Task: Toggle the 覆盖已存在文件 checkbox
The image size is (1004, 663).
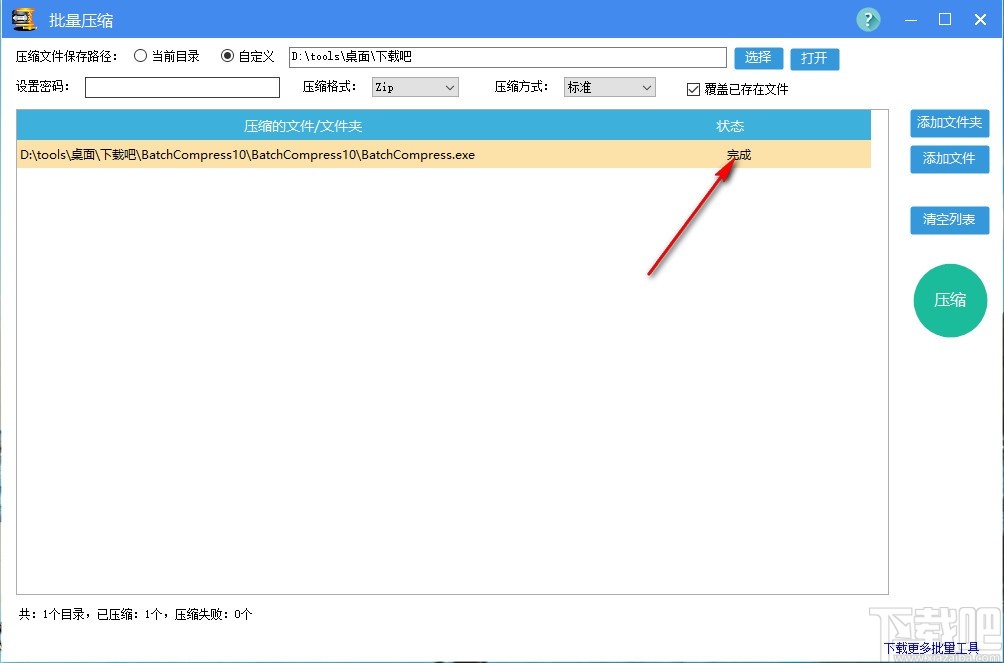Action: 693,89
